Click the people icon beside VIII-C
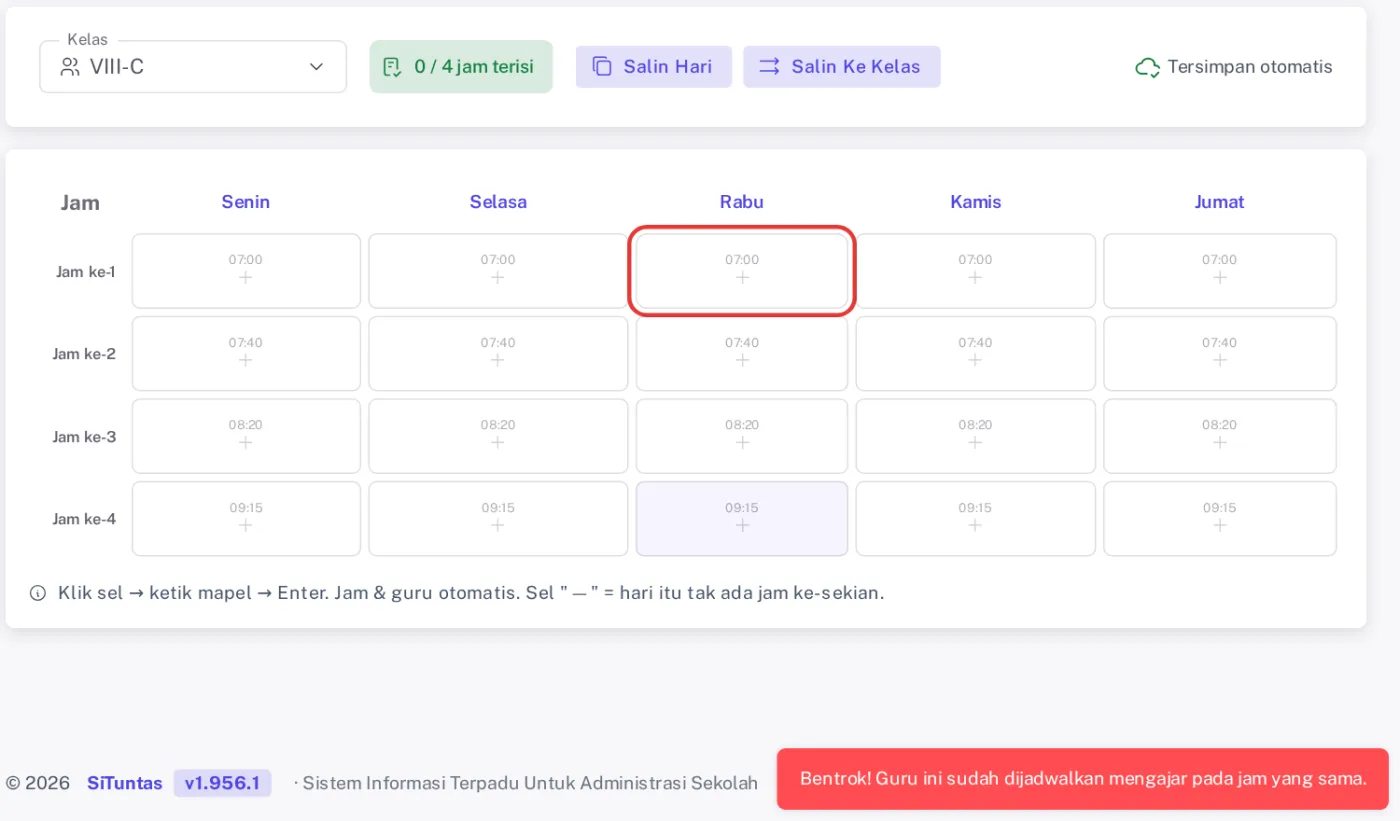This screenshot has width=1400, height=821. (x=70, y=67)
